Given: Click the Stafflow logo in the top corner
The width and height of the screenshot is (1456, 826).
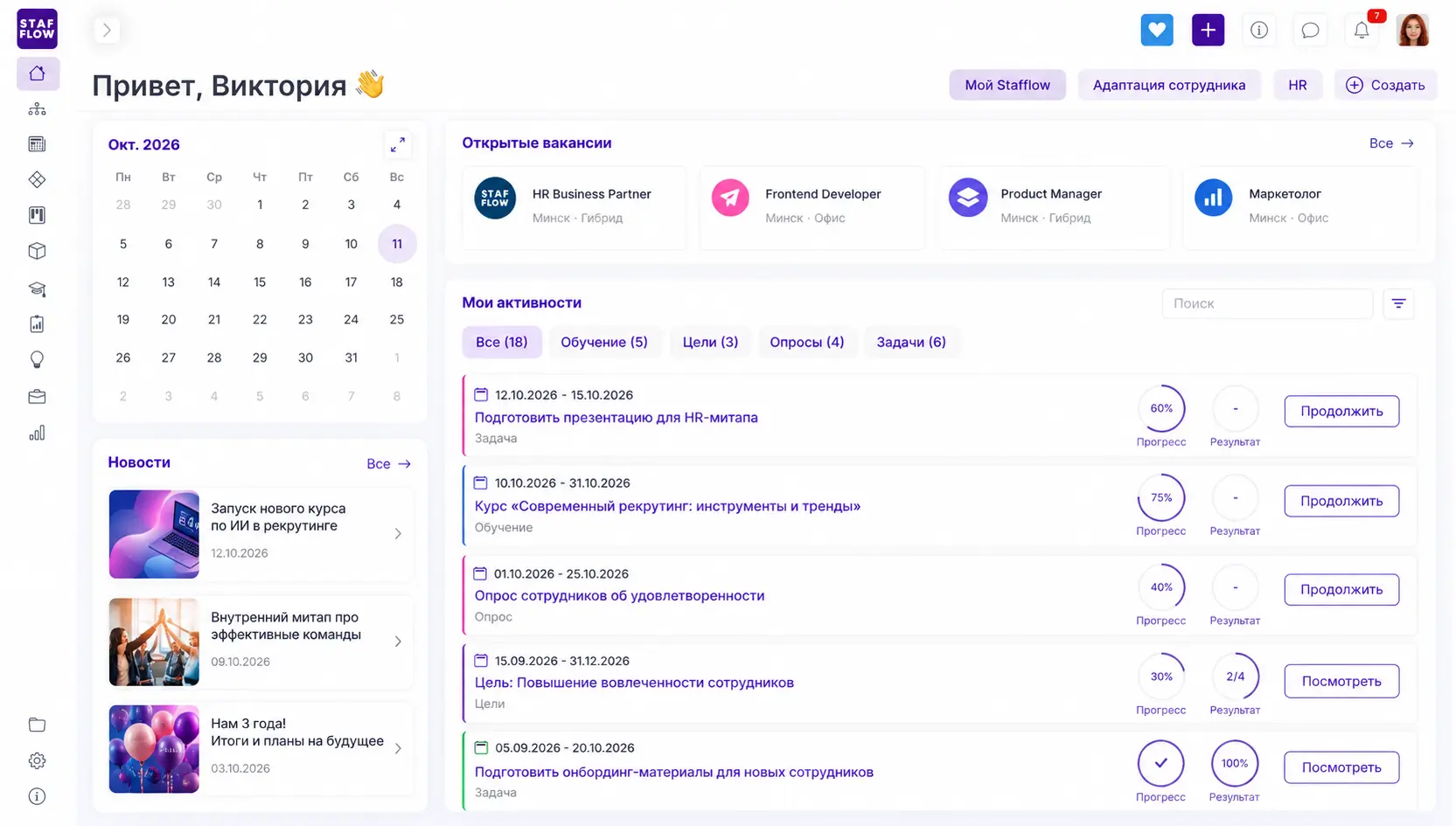Looking at the screenshot, I should 38,29.
